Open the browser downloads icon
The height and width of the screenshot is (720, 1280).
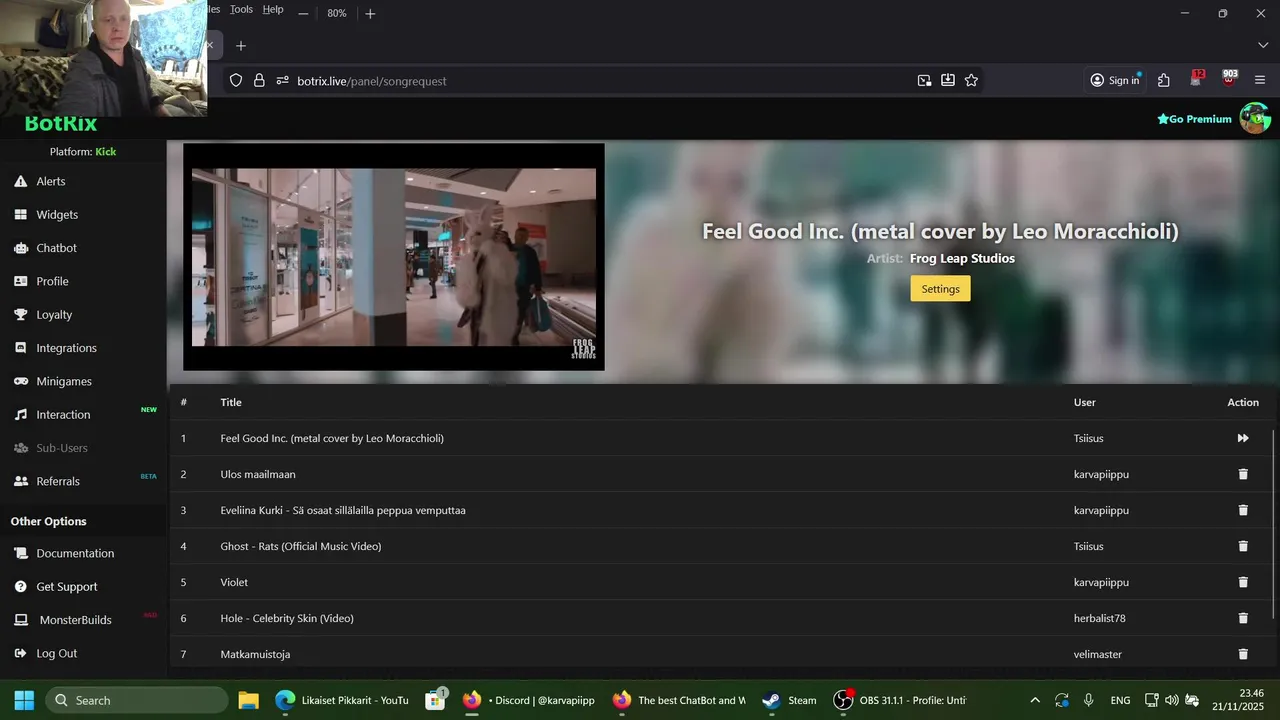(x=948, y=81)
